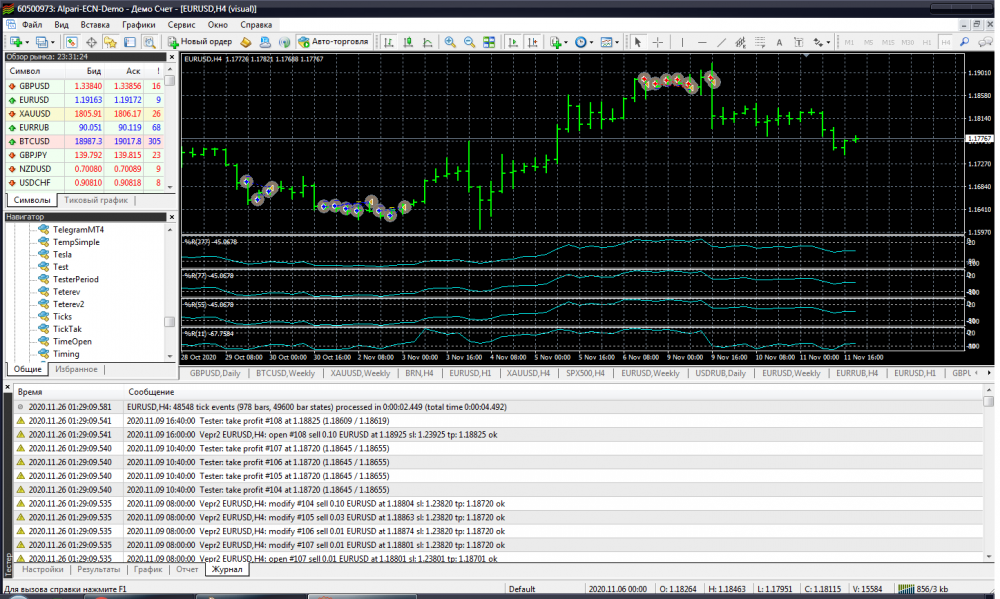
Task: Switch chart to candlesticks view
Action: (x=408, y=42)
